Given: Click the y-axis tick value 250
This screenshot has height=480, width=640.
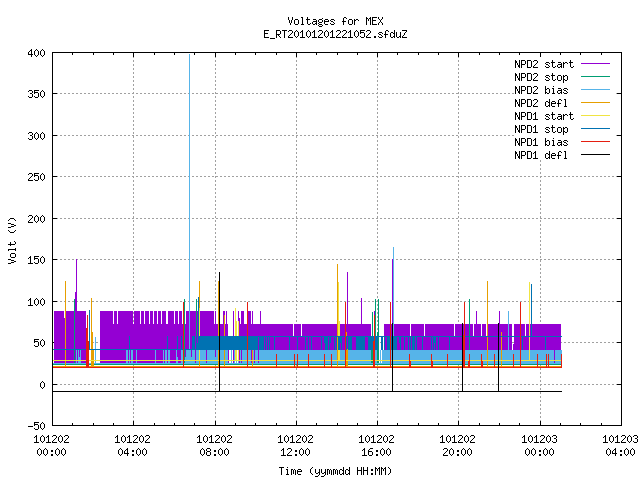Looking at the screenshot, I should pos(36,177).
